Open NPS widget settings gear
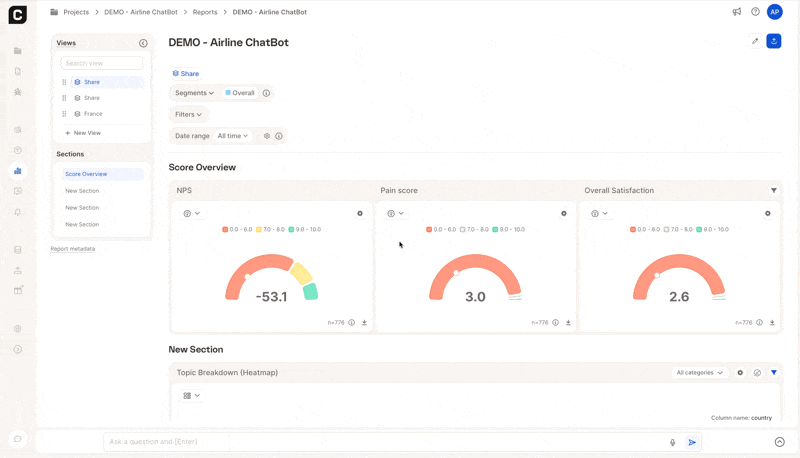 360,213
